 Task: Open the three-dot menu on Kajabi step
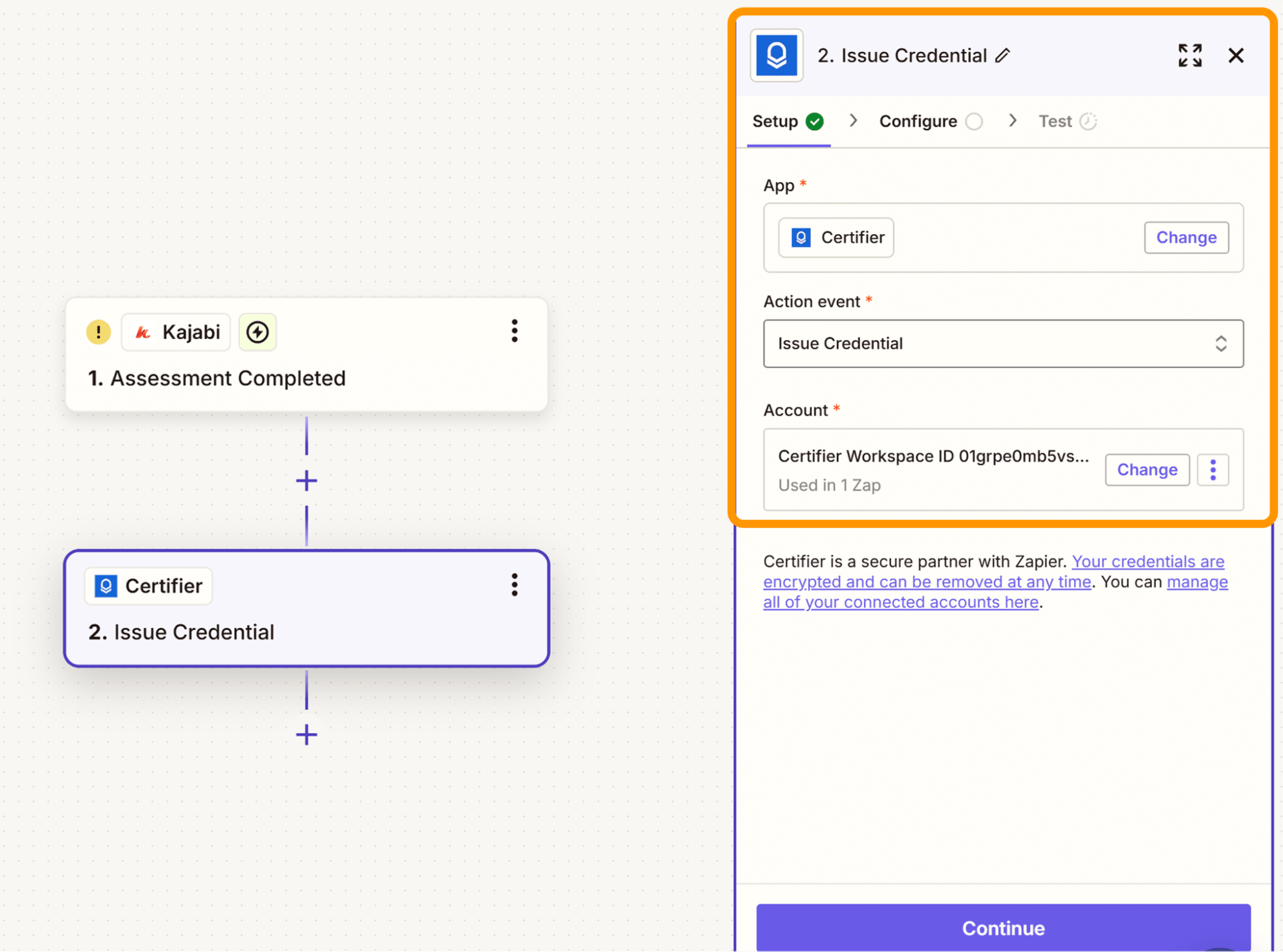coord(514,331)
